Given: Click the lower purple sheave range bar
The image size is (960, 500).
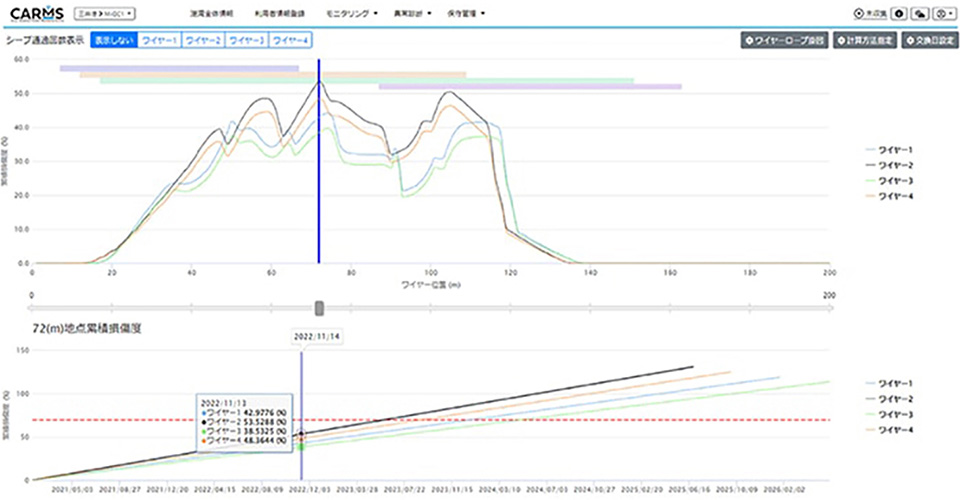Looking at the screenshot, I should point(530,87).
